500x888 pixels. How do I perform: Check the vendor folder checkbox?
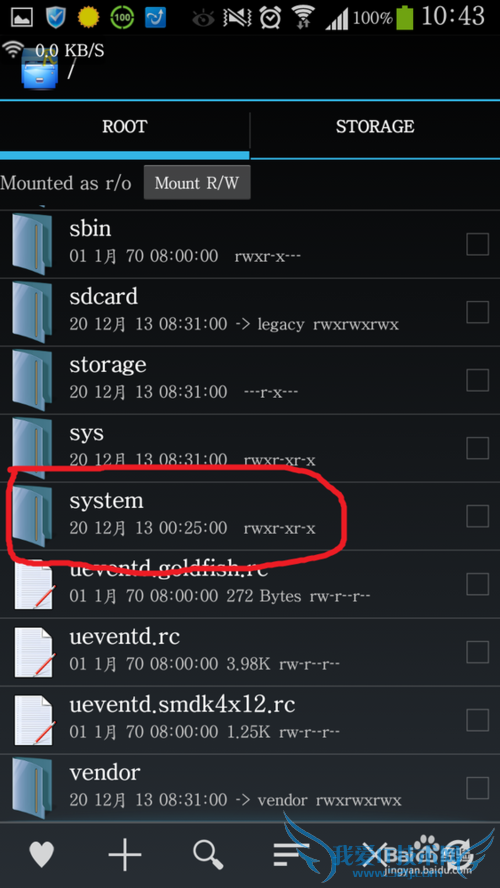pyautogui.click(x=477, y=788)
